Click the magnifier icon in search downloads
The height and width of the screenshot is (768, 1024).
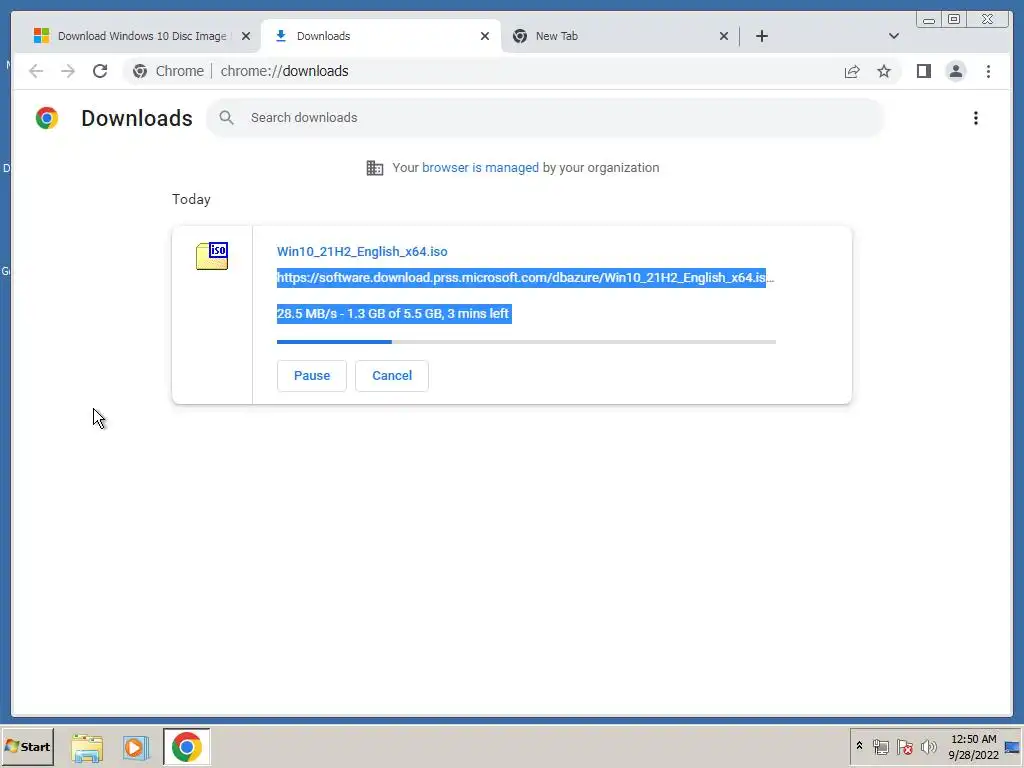226,118
